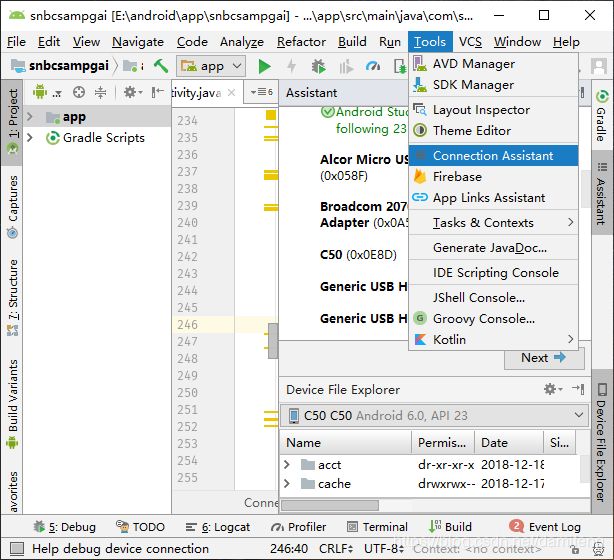The image size is (614, 560).
Task: Open Android view selector dropdown
Action: pos(47,92)
